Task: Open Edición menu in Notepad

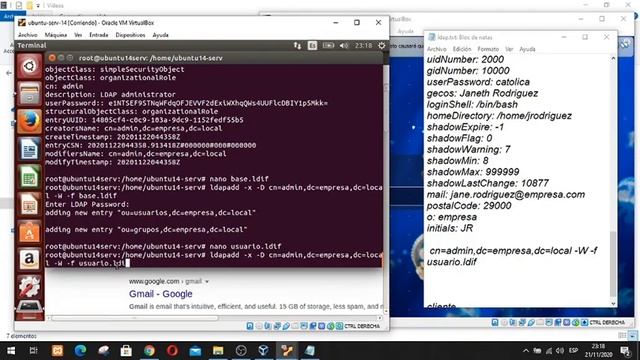Action: pos(462,49)
